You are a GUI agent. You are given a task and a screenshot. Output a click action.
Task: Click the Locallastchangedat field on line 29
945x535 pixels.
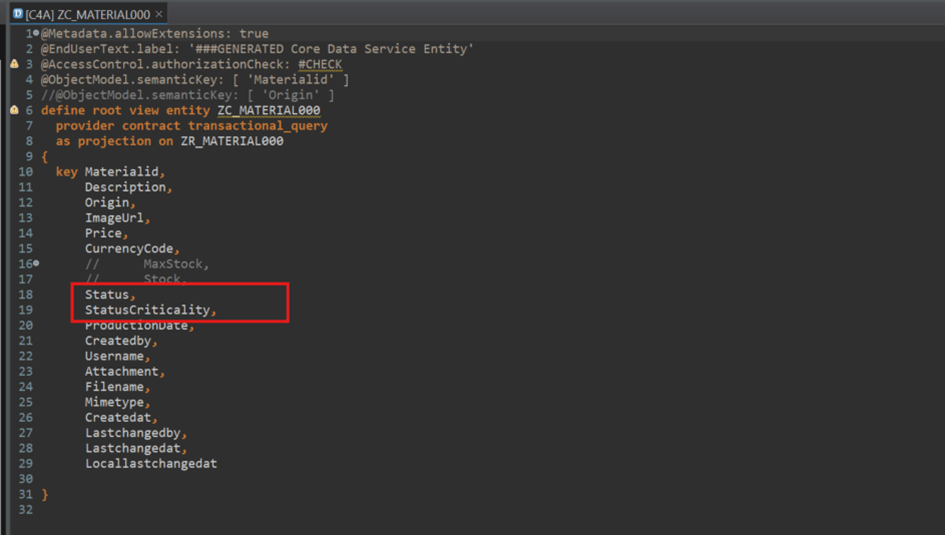point(150,464)
